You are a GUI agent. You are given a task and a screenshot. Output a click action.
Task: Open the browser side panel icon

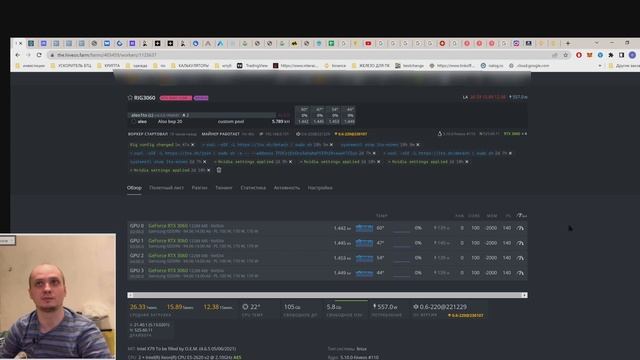pos(621,55)
